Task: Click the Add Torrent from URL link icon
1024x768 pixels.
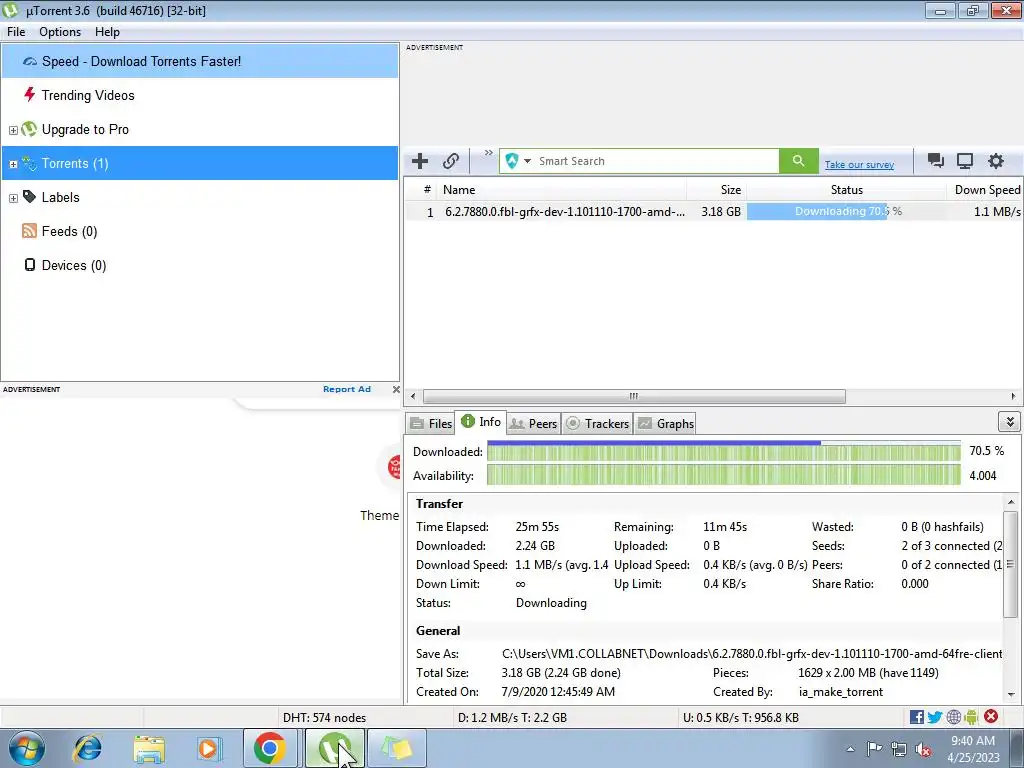Action: pyautogui.click(x=451, y=161)
